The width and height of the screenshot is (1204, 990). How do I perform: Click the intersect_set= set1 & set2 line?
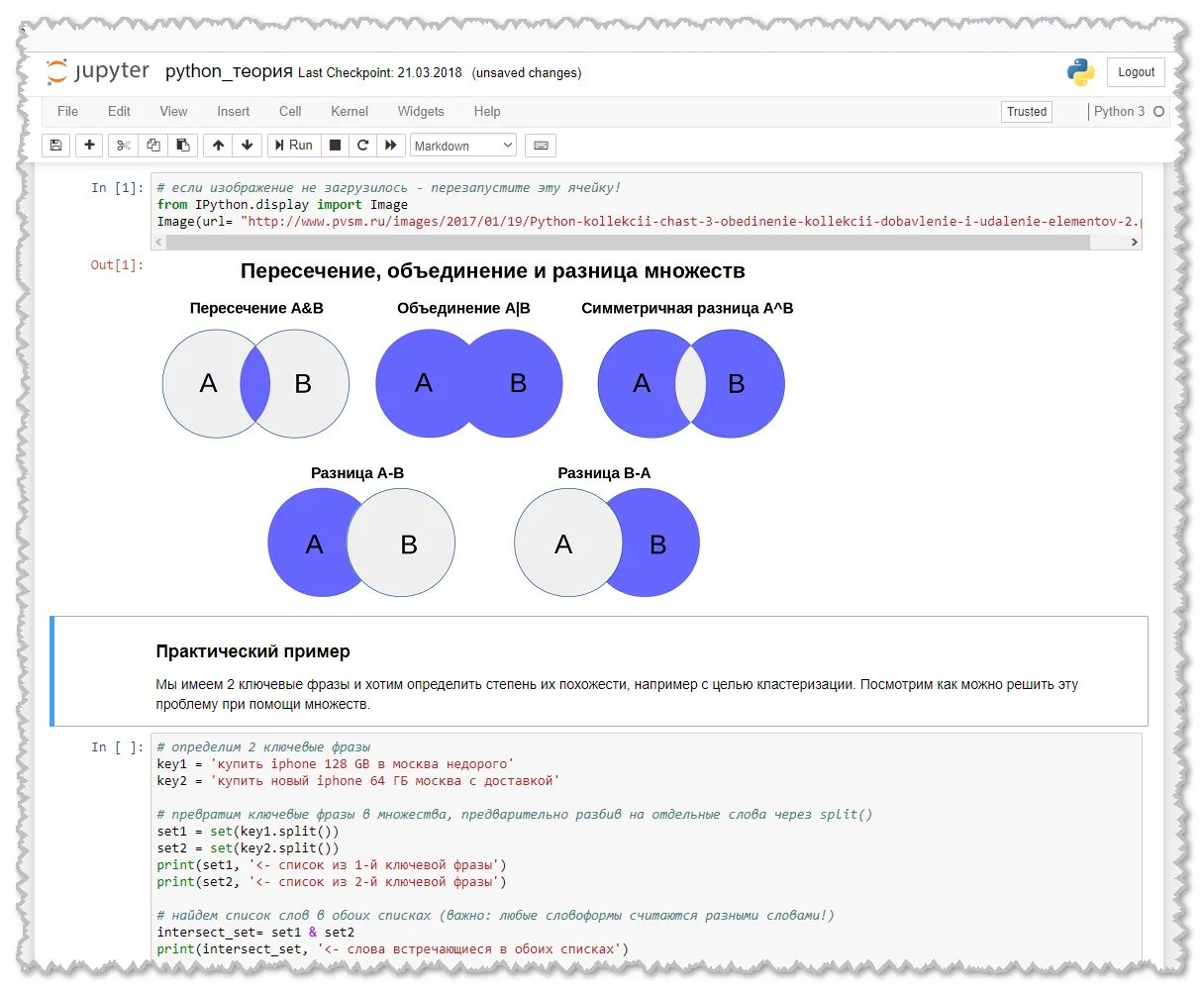coord(255,933)
